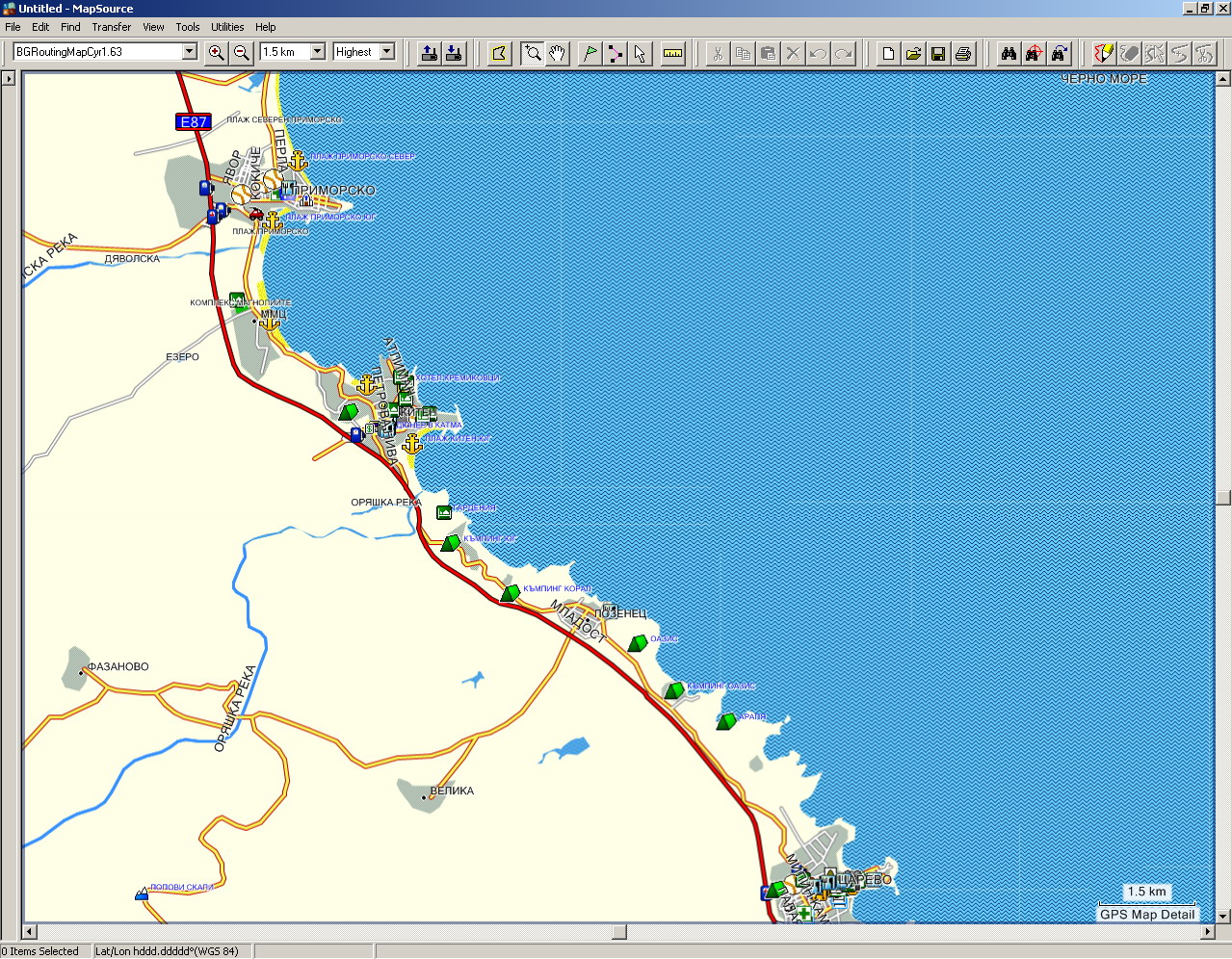Image resolution: width=1232 pixels, height=959 pixels.
Task: Activate the Route tool icon
Action: 615,53
